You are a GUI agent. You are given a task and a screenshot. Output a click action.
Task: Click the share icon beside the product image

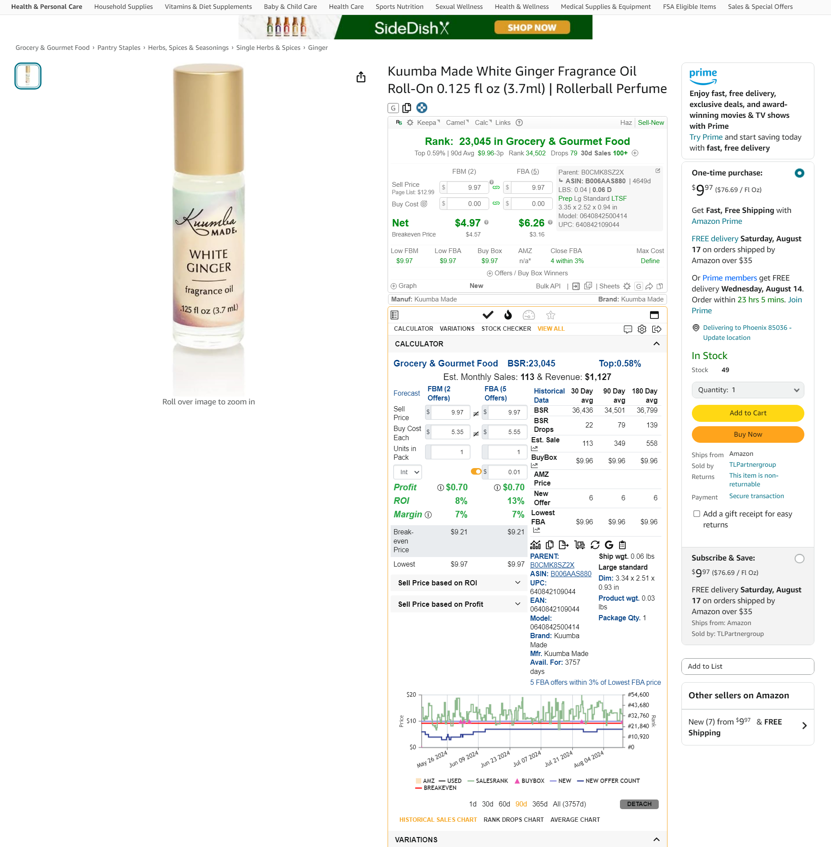click(x=361, y=77)
